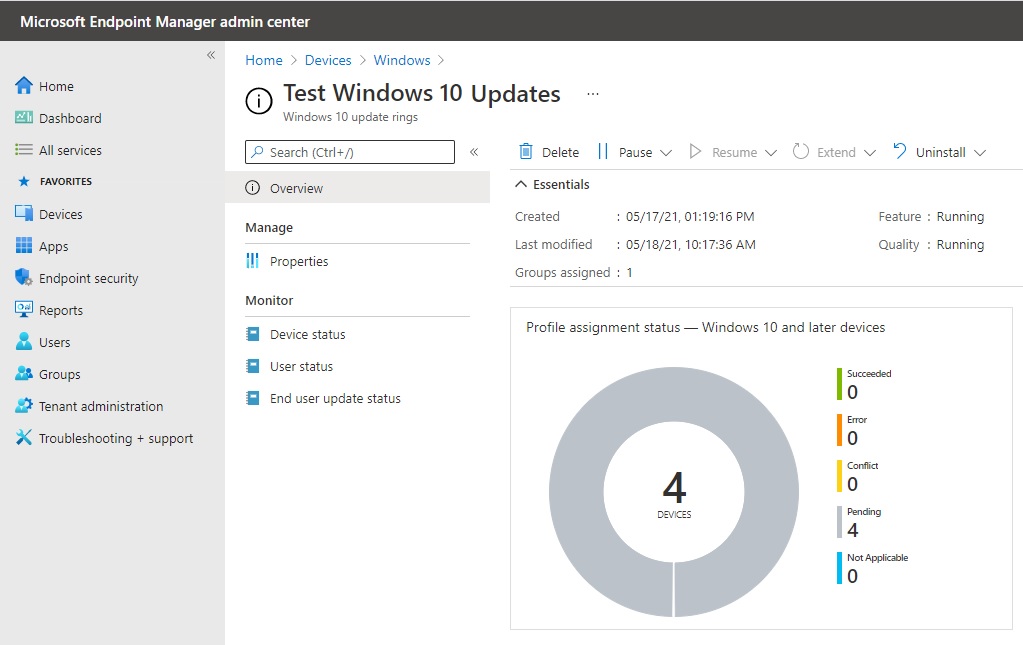
Task: Click the Home house icon in sidebar
Action: pos(24,85)
